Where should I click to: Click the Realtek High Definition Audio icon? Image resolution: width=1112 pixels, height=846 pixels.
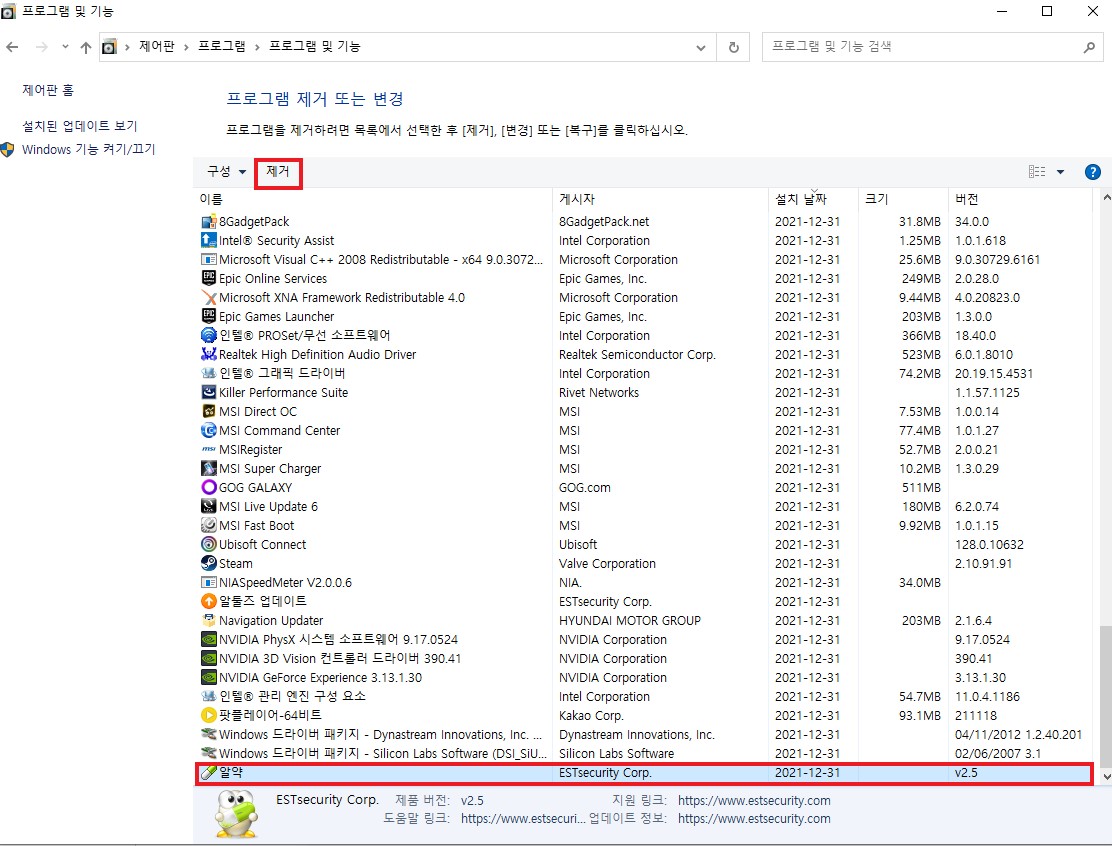(208, 355)
